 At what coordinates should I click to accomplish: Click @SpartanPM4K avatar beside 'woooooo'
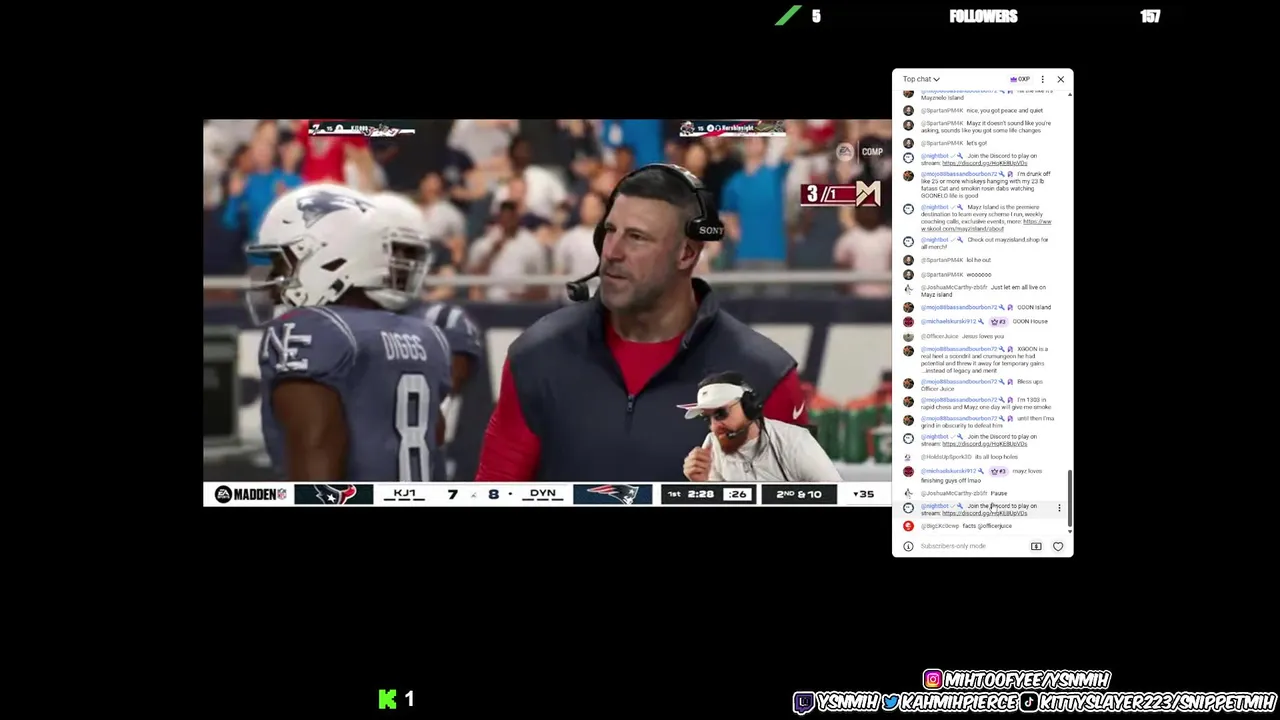coord(908,274)
